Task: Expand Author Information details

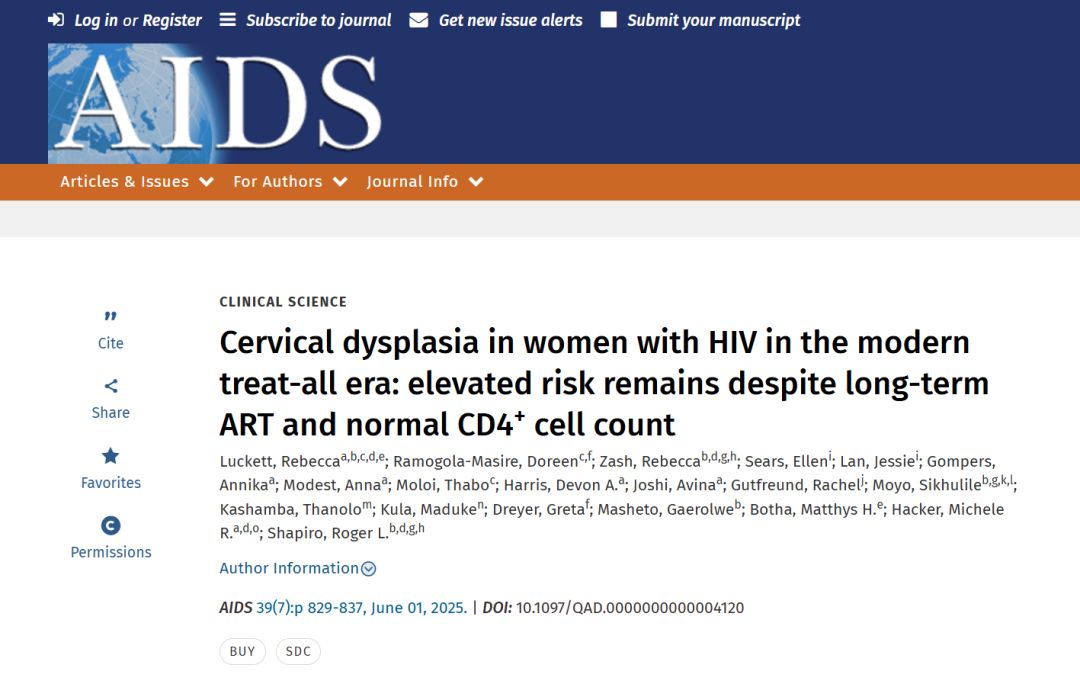Action: click(298, 568)
